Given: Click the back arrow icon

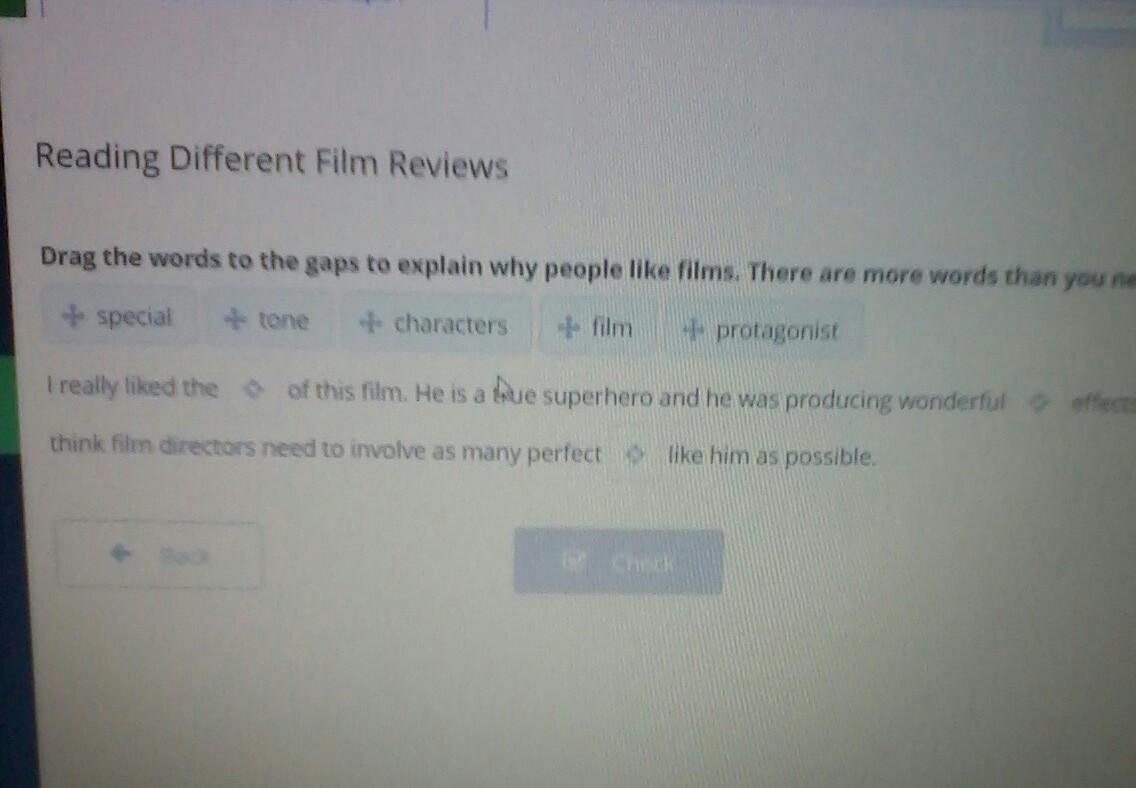Looking at the screenshot, I should [x=121, y=554].
